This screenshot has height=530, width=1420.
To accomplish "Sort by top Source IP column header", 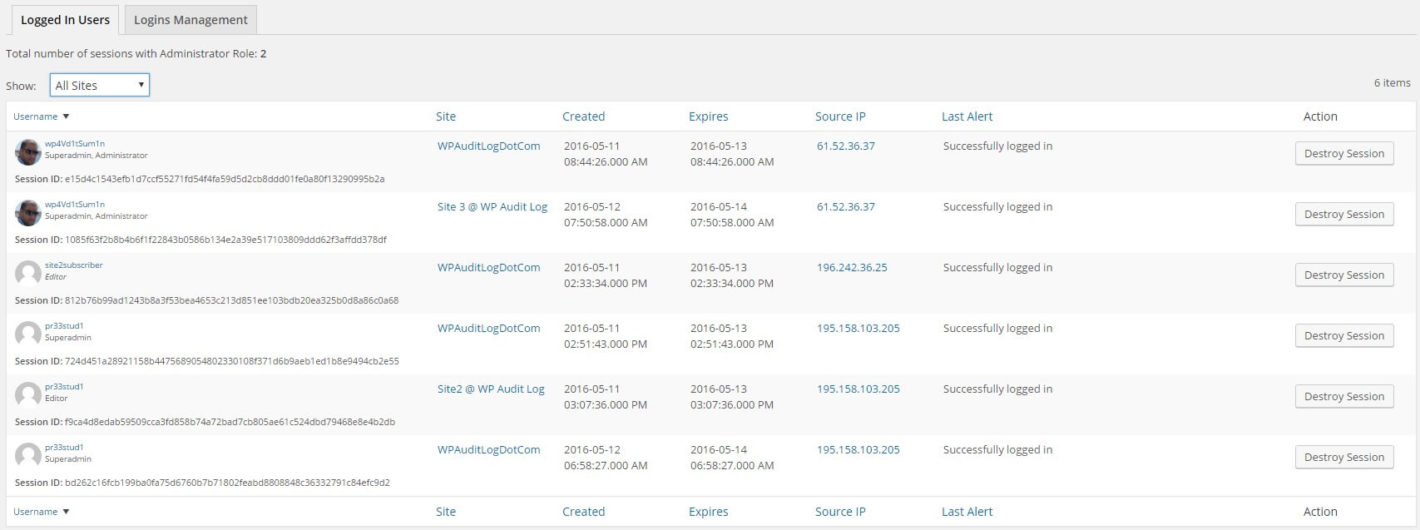I will [840, 117].
